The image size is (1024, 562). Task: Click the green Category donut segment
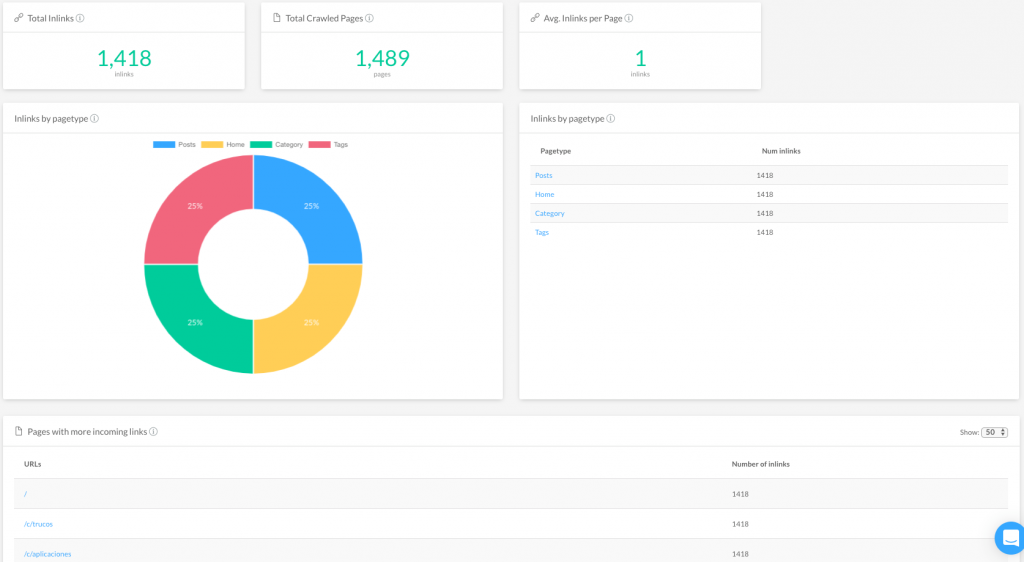click(x=194, y=323)
